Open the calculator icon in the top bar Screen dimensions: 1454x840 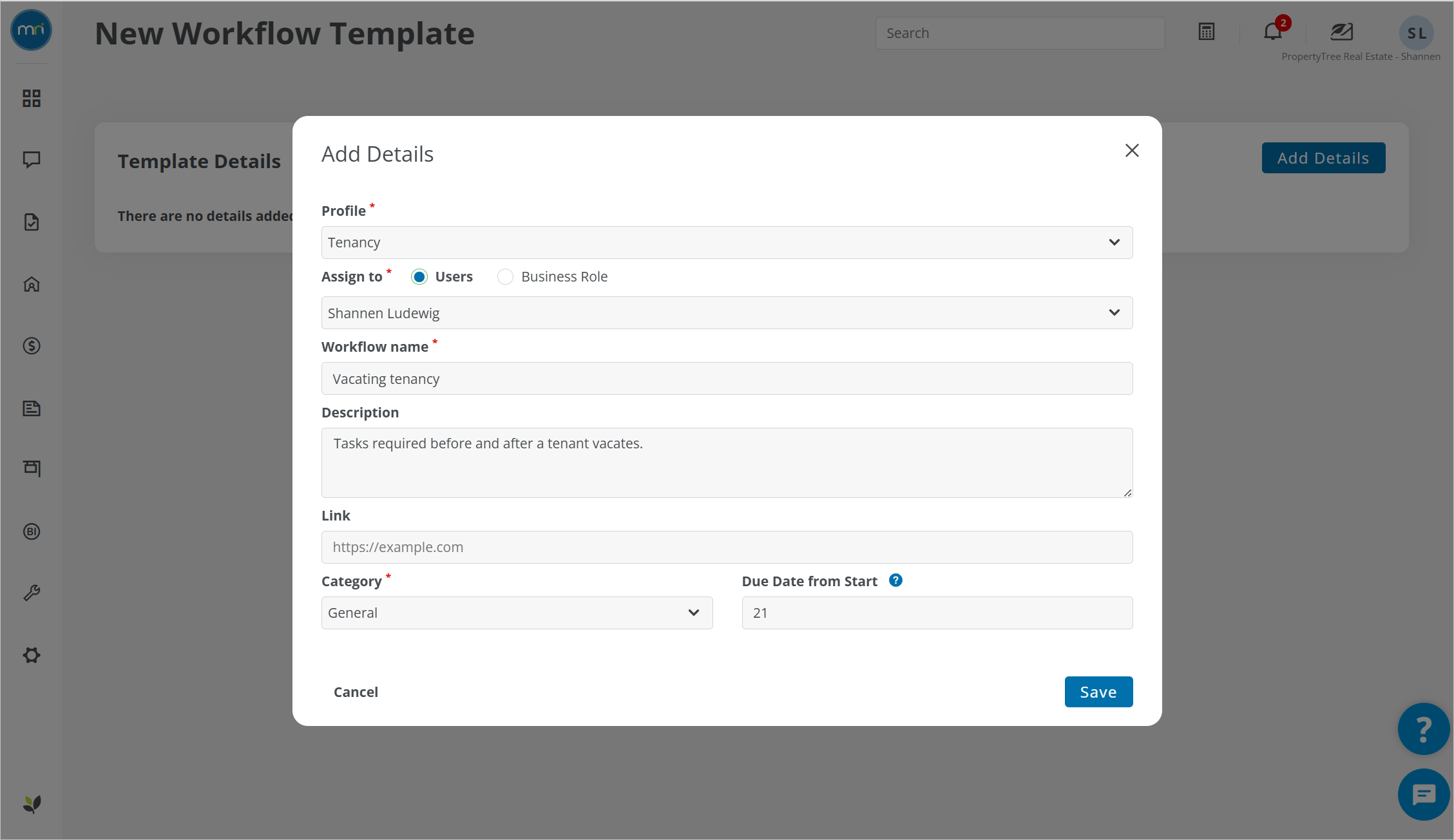(x=1207, y=32)
